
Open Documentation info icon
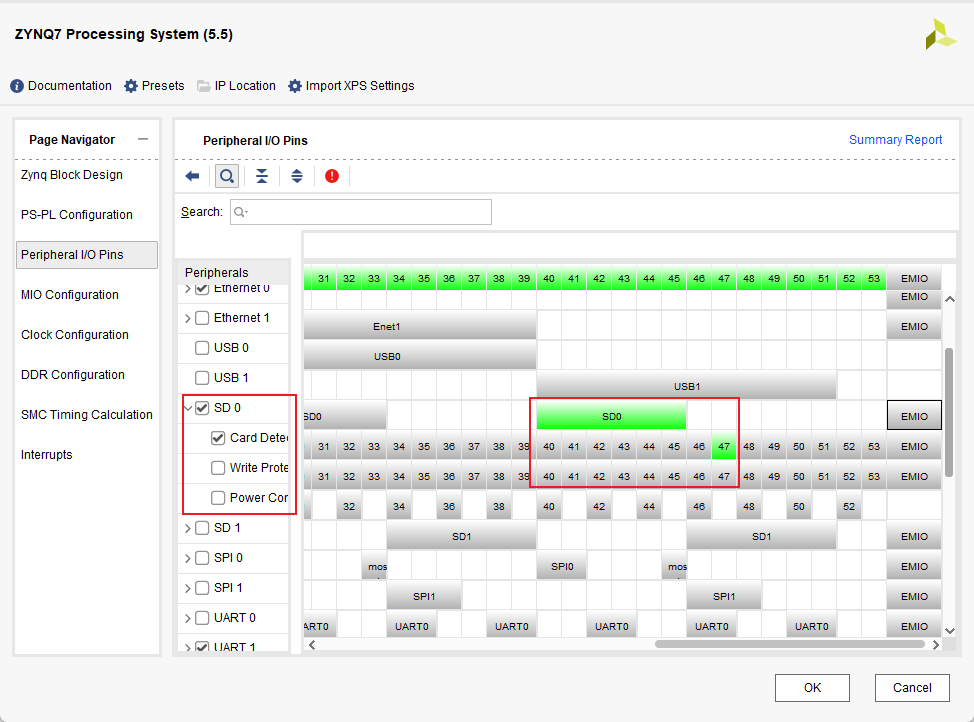coord(17,86)
